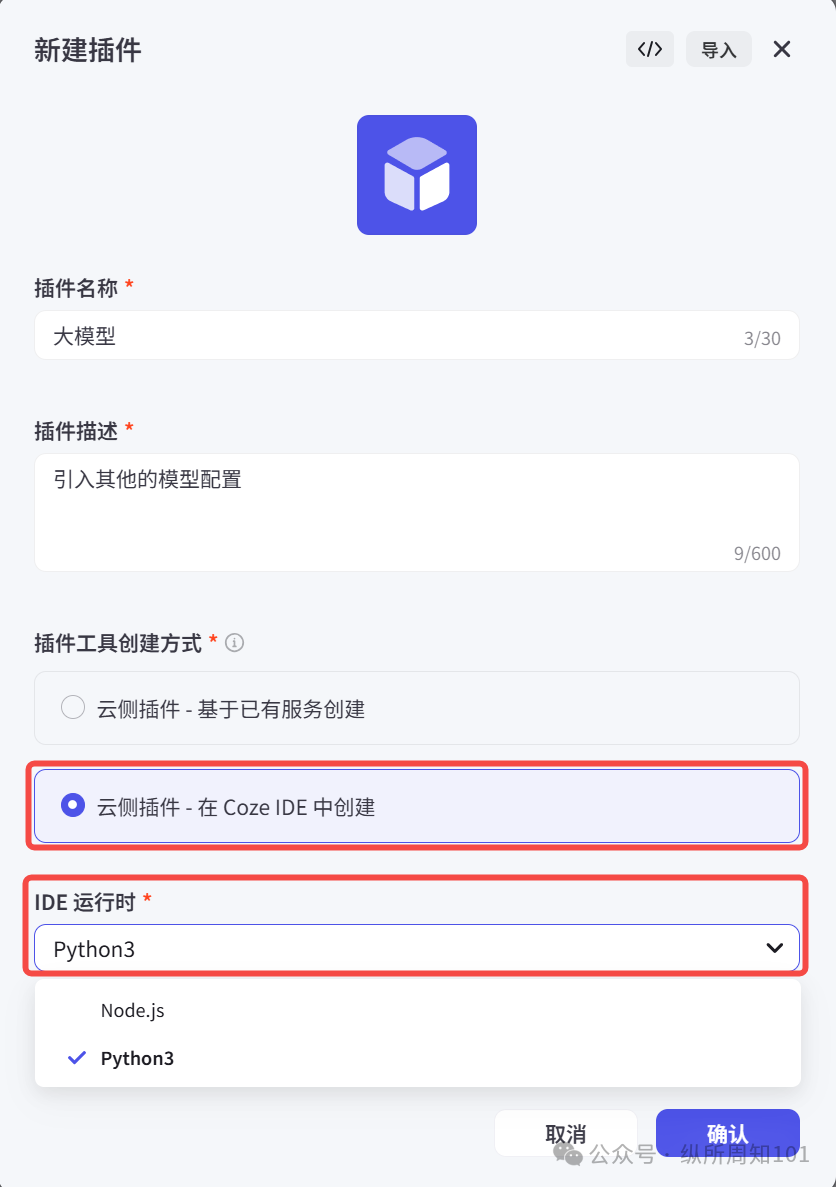Screen dimensions: 836x1187
Task: Click the 9/600 character counter
Action: (x=754, y=553)
